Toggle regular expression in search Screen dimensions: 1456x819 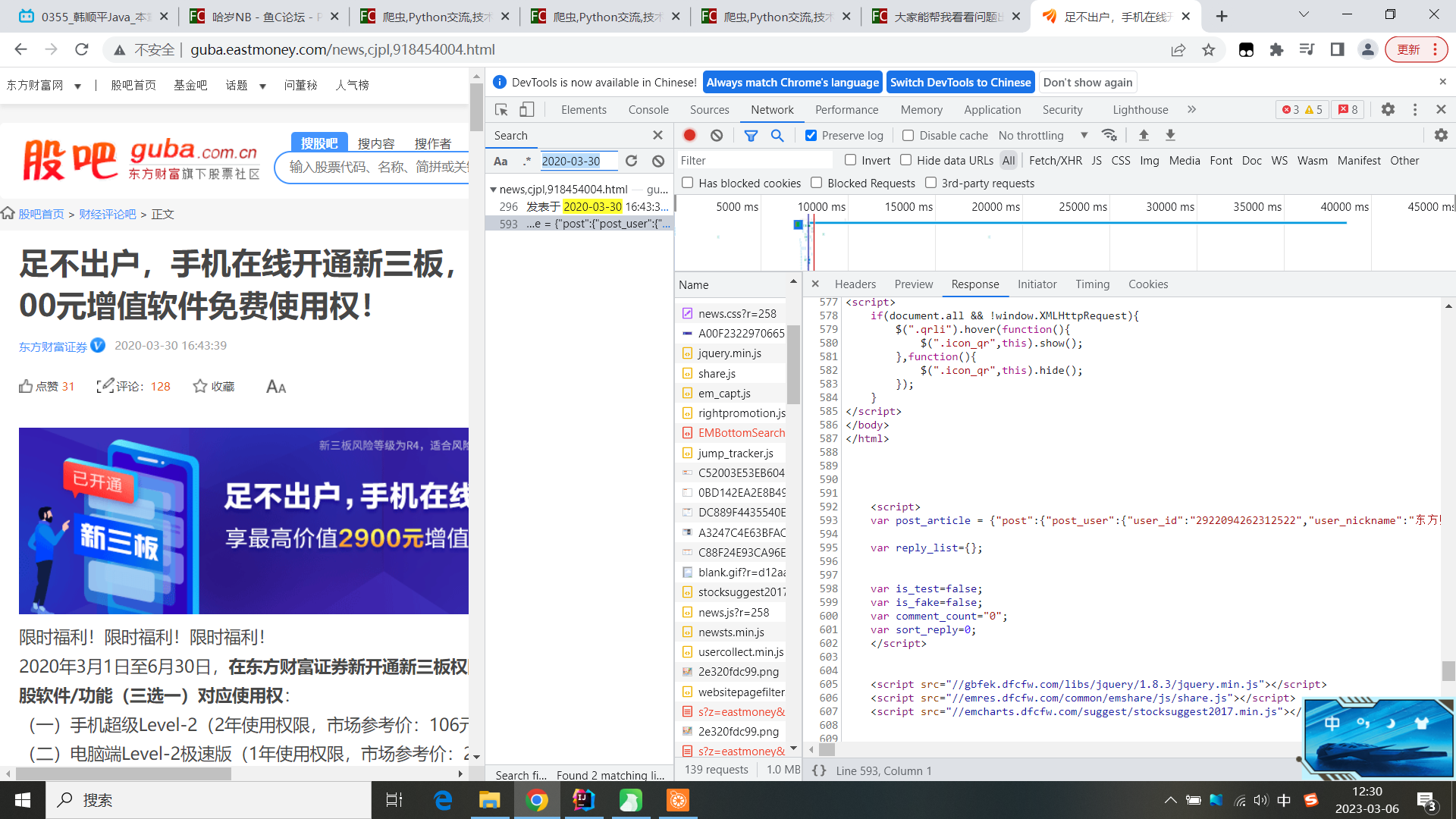527,161
